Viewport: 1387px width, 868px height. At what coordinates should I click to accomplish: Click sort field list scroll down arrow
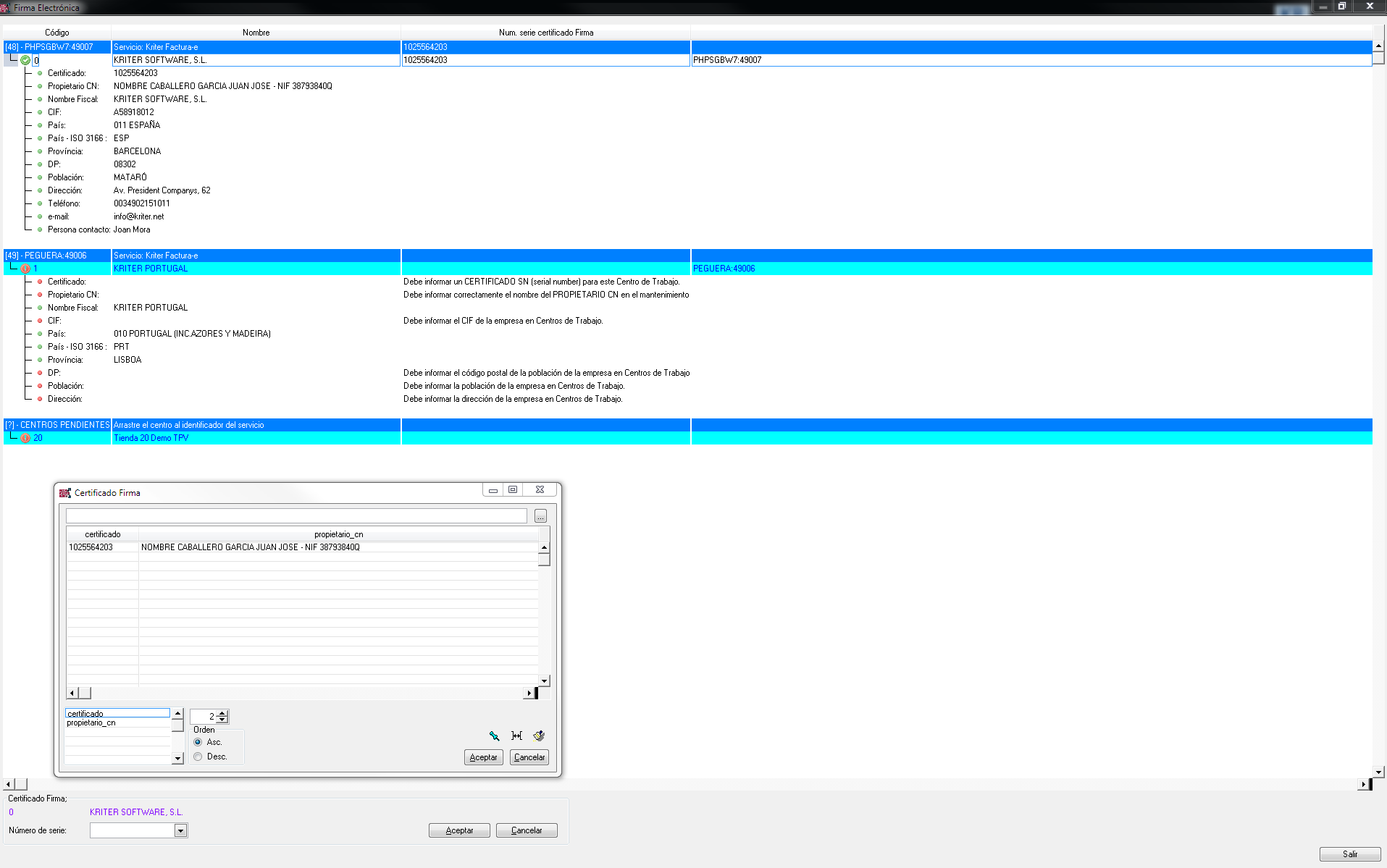[x=177, y=758]
